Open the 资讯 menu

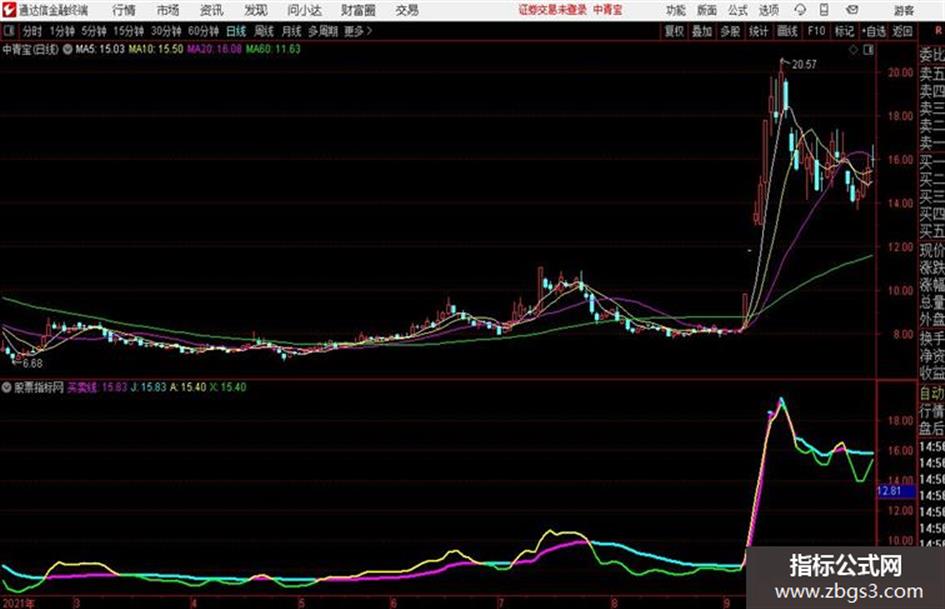click(212, 10)
